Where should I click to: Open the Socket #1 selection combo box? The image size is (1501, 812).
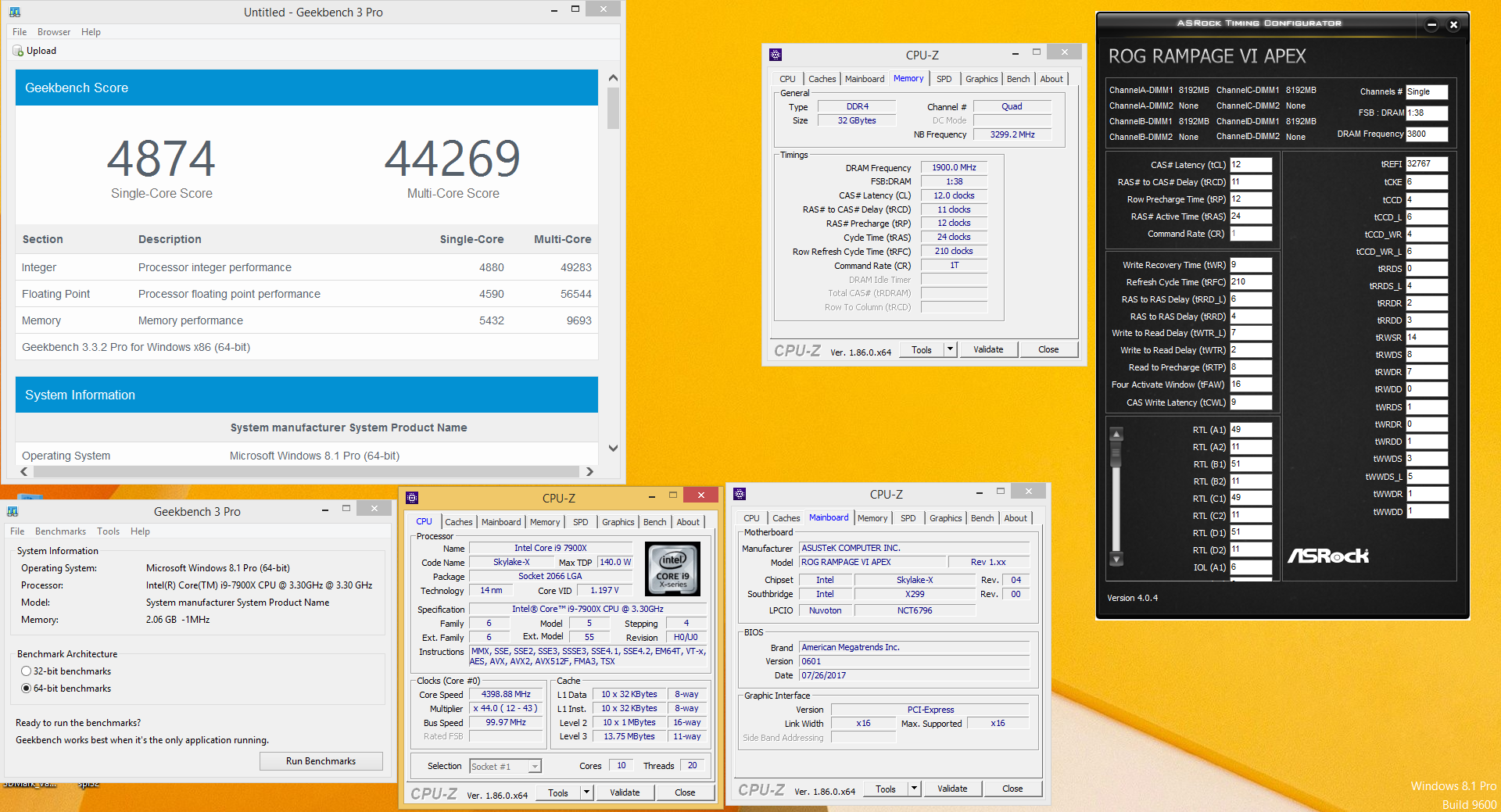(505, 767)
